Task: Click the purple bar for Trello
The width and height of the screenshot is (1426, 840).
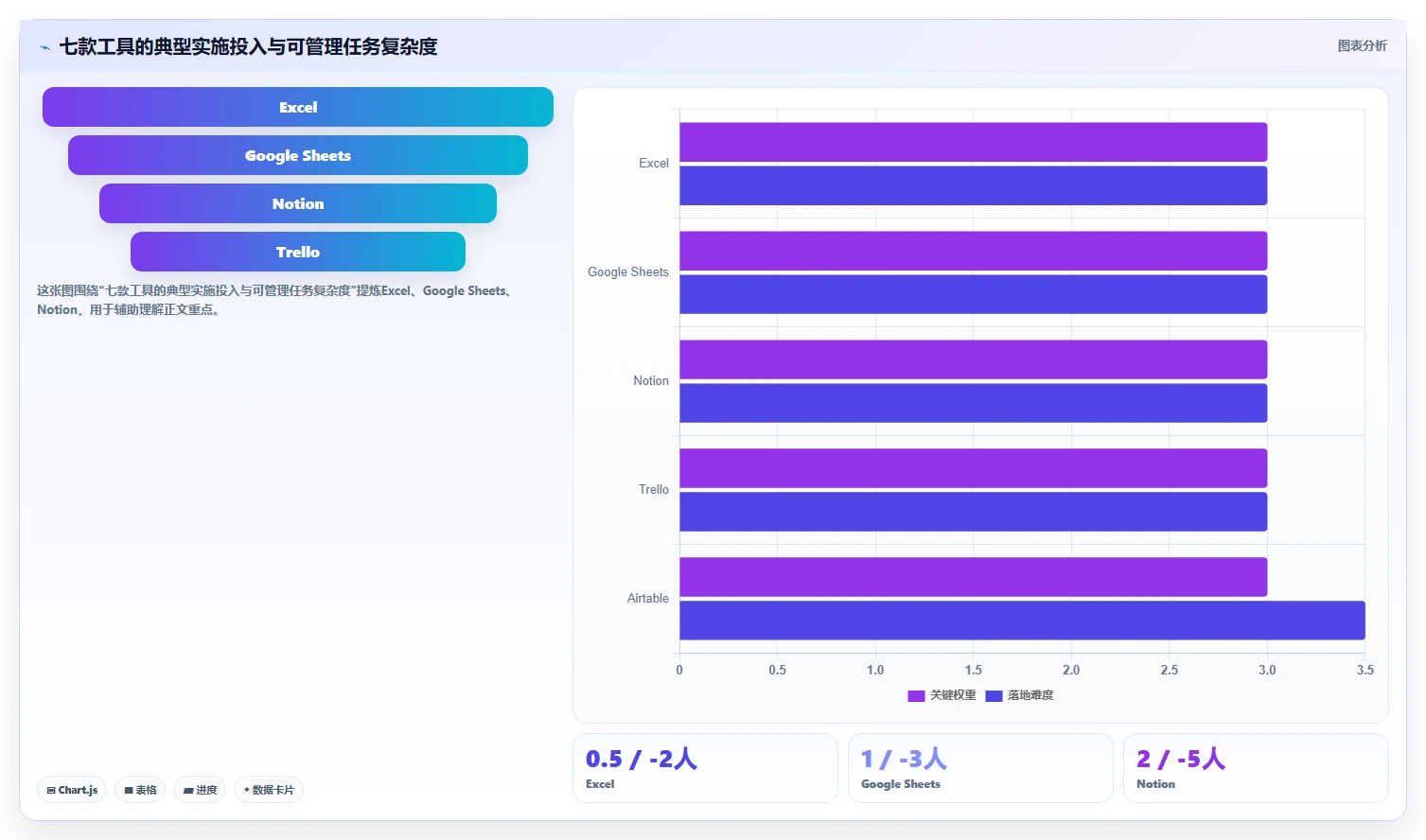Action: [973, 468]
